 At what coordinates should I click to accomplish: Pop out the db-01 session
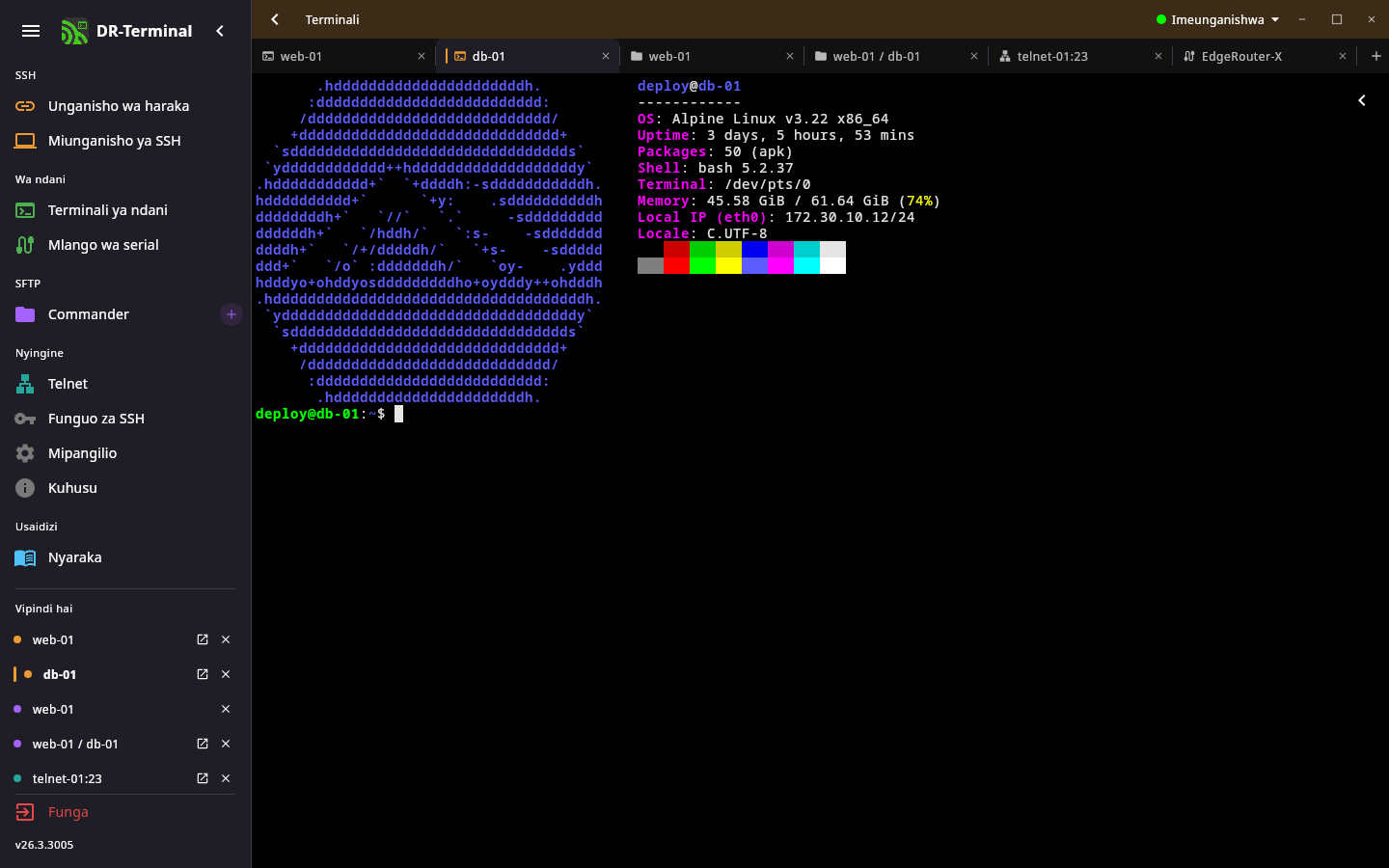[203, 674]
